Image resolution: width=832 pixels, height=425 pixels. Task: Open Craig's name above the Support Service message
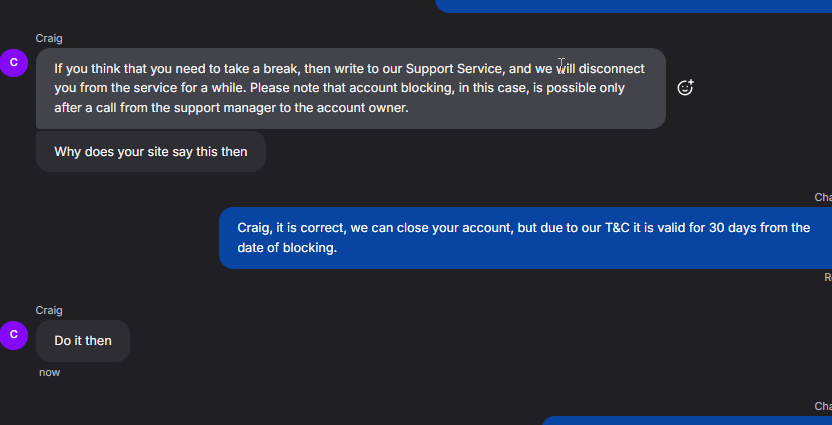[x=49, y=38]
